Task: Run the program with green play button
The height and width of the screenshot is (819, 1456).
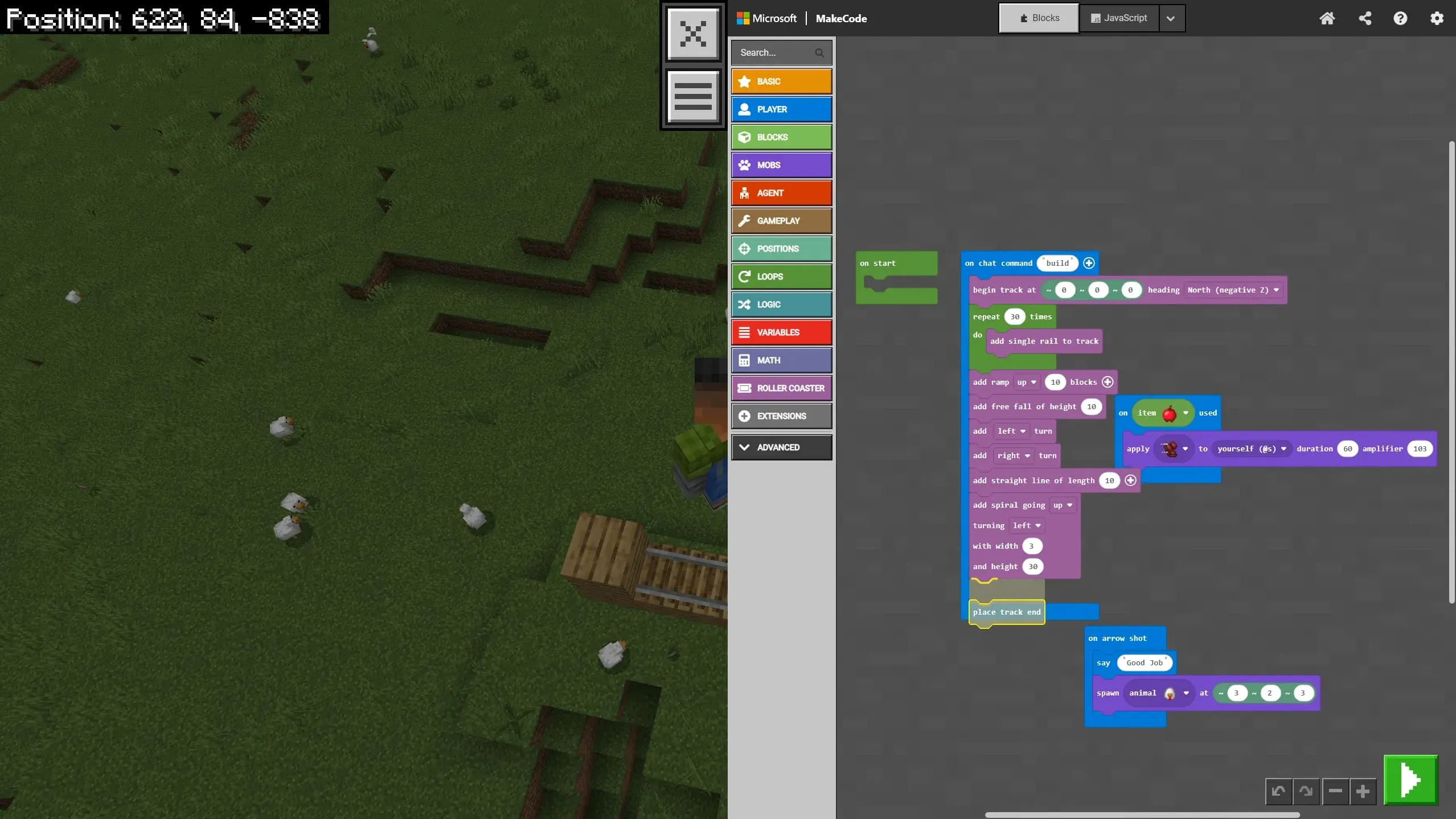Action: pos(1410,780)
